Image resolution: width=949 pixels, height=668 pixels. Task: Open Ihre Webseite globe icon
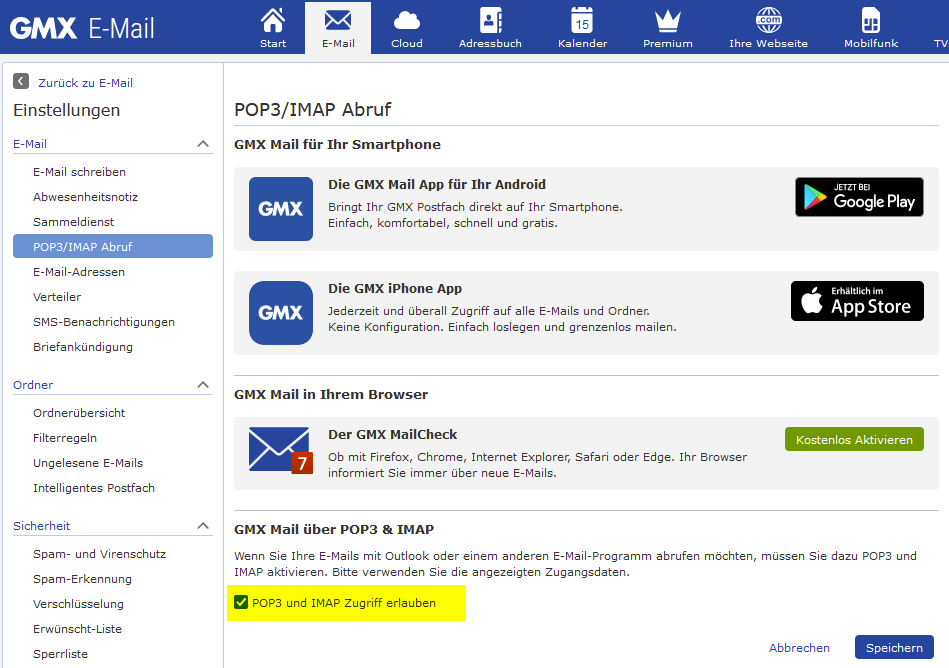tap(768, 20)
